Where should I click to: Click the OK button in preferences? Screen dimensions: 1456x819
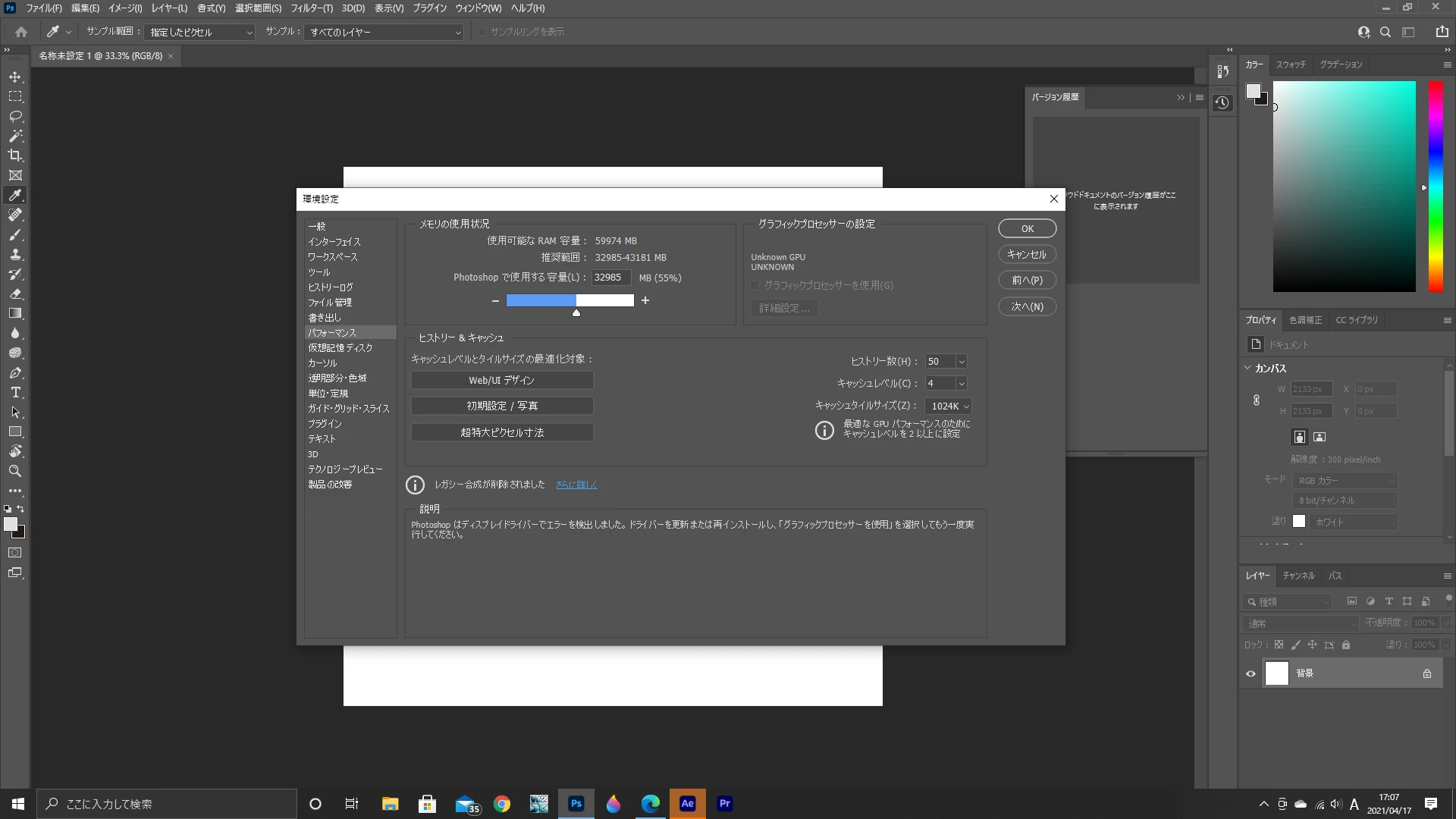click(1027, 229)
